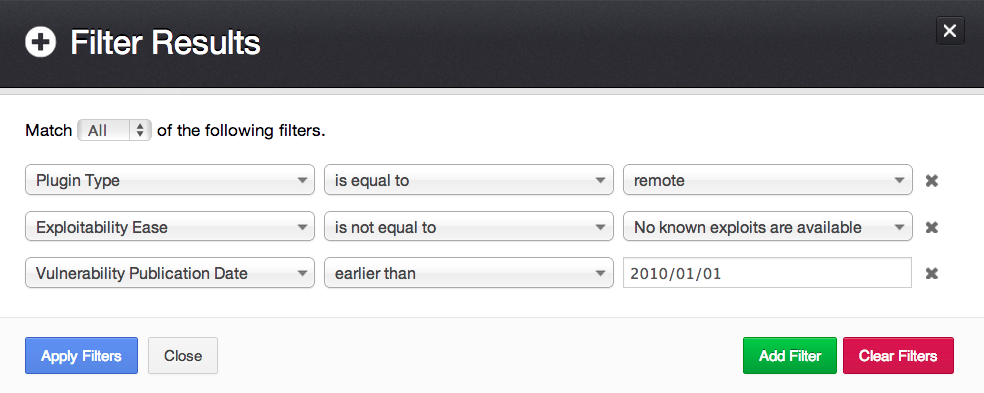This screenshot has width=984, height=393.
Task: Click the plus icon beside Filter Results
Action: coord(40,43)
